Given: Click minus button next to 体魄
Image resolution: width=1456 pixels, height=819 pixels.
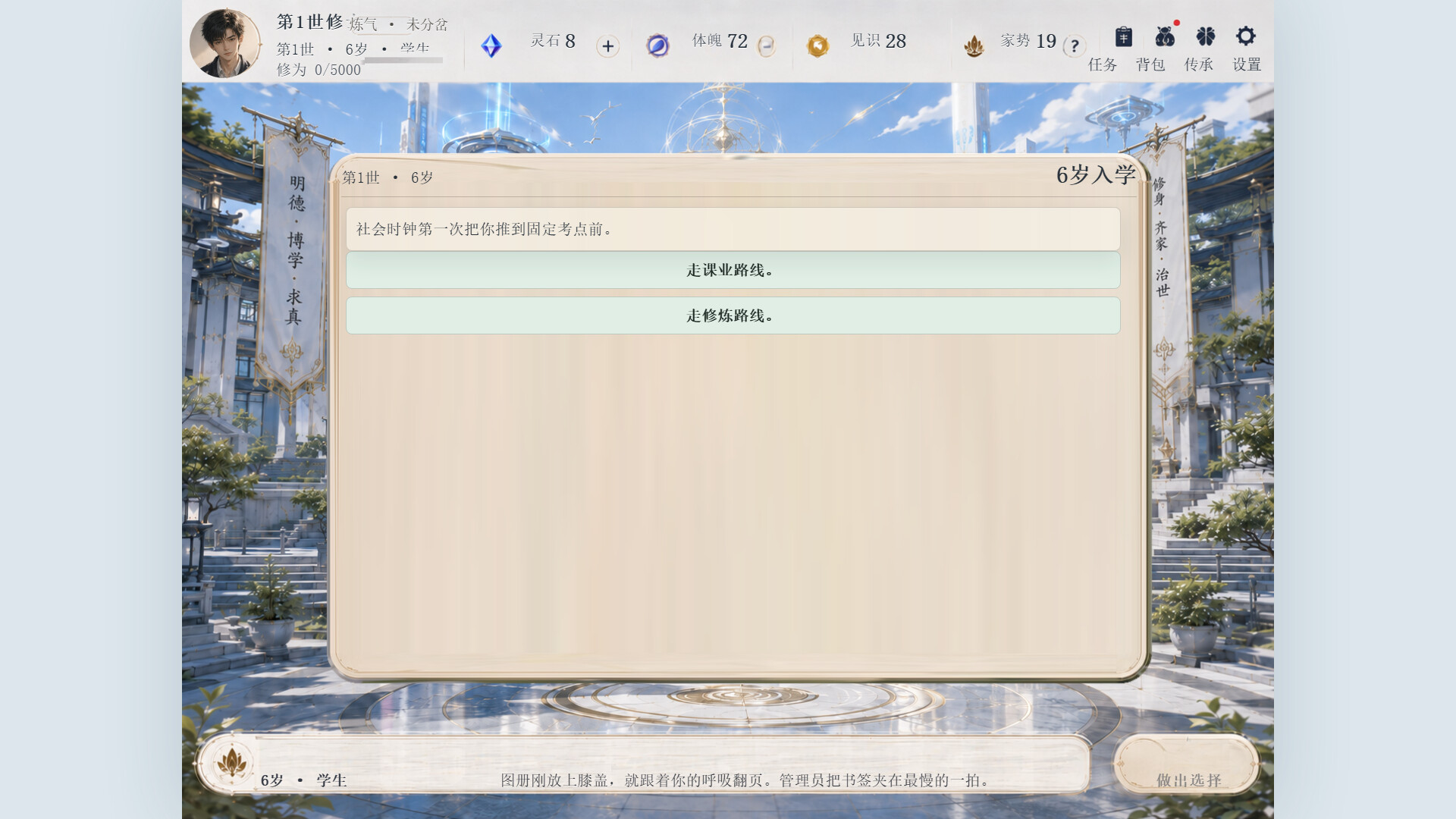Looking at the screenshot, I should tap(767, 45).
